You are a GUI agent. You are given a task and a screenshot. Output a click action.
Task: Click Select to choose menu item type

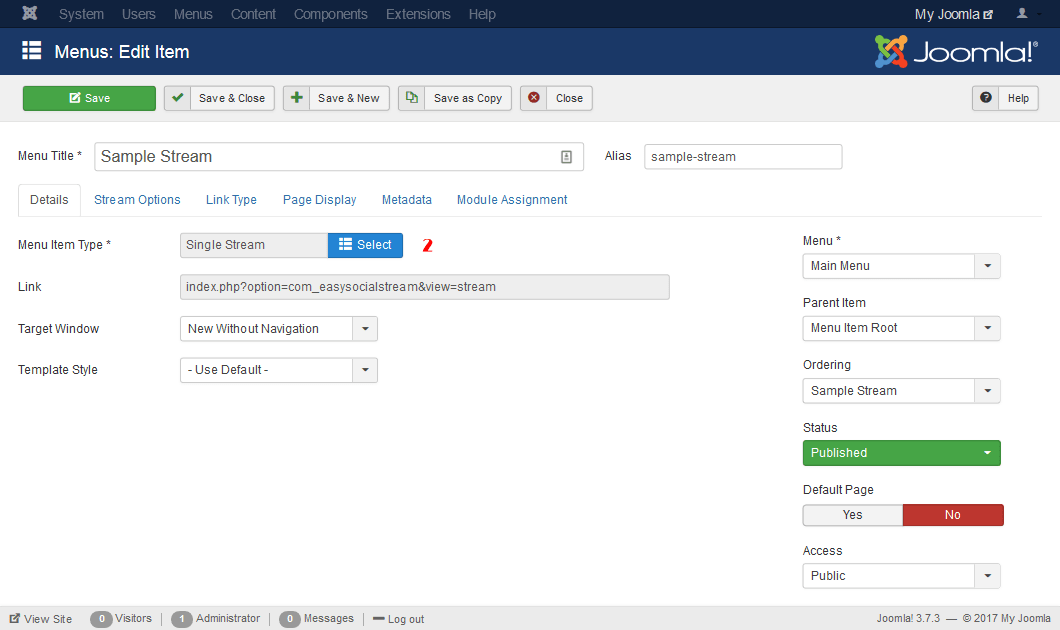(365, 245)
